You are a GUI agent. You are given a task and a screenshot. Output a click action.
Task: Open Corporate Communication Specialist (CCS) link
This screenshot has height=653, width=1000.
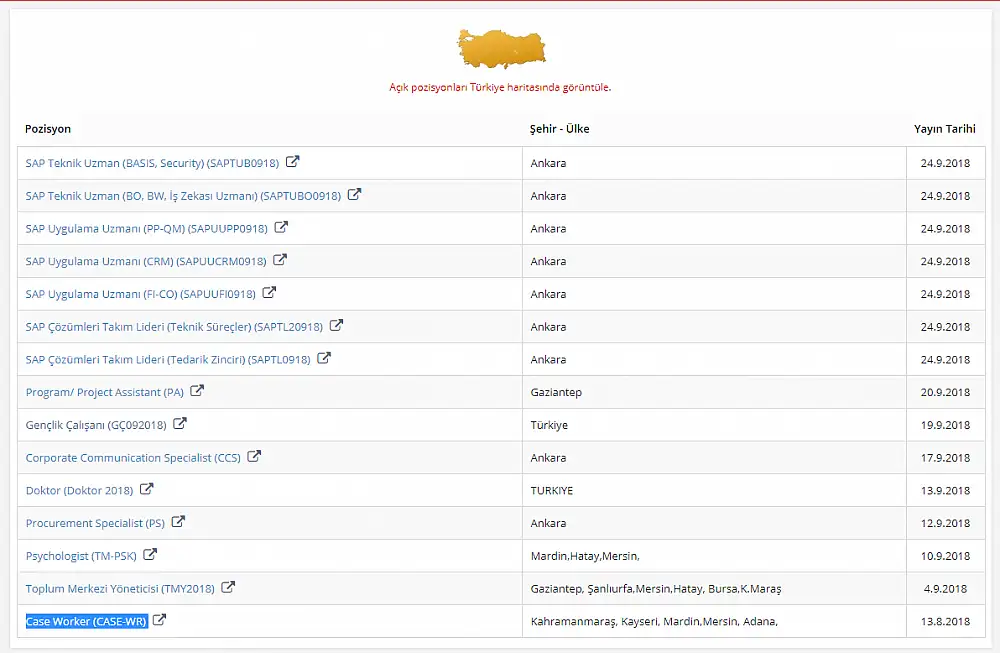point(133,458)
